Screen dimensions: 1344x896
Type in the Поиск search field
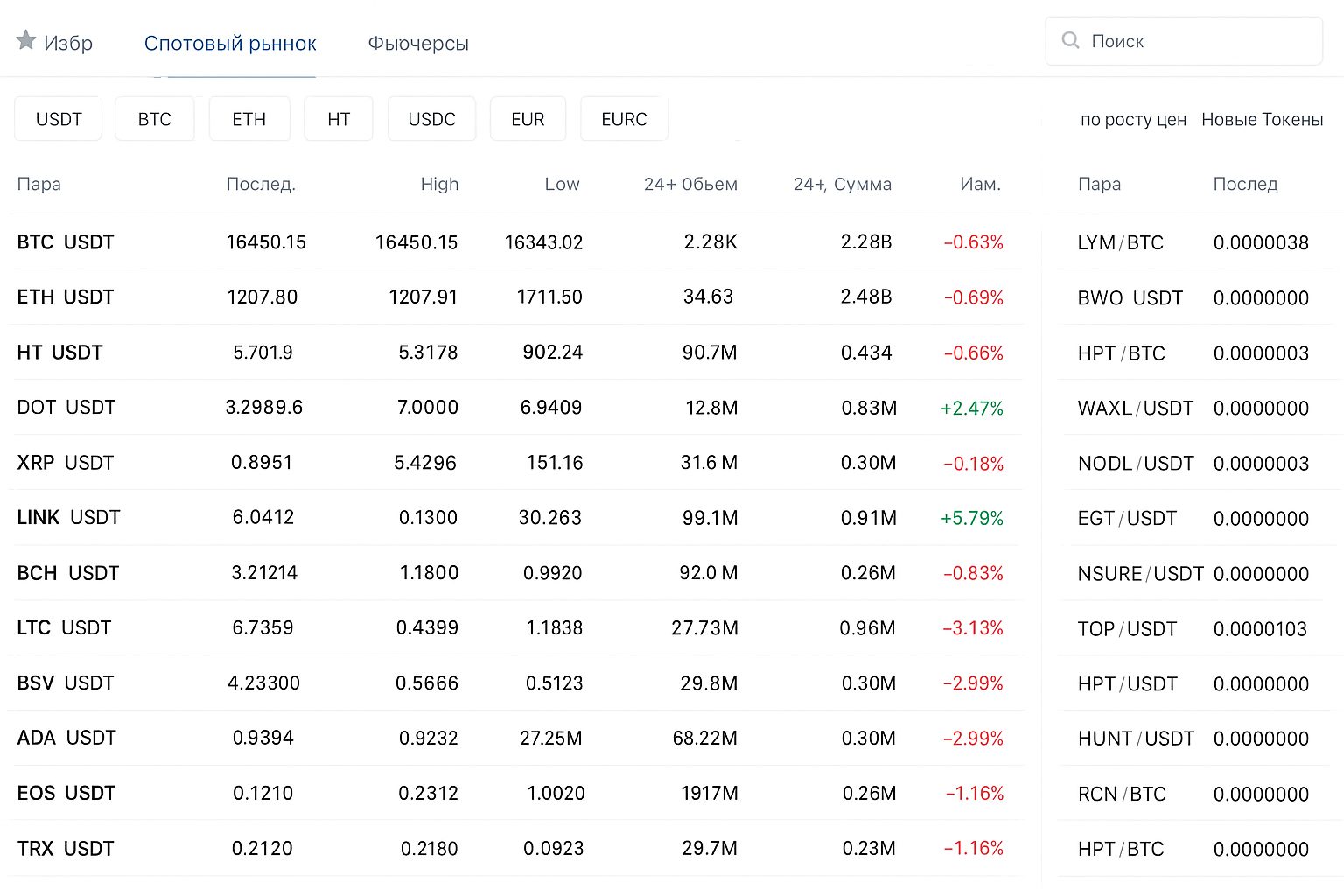1199,41
